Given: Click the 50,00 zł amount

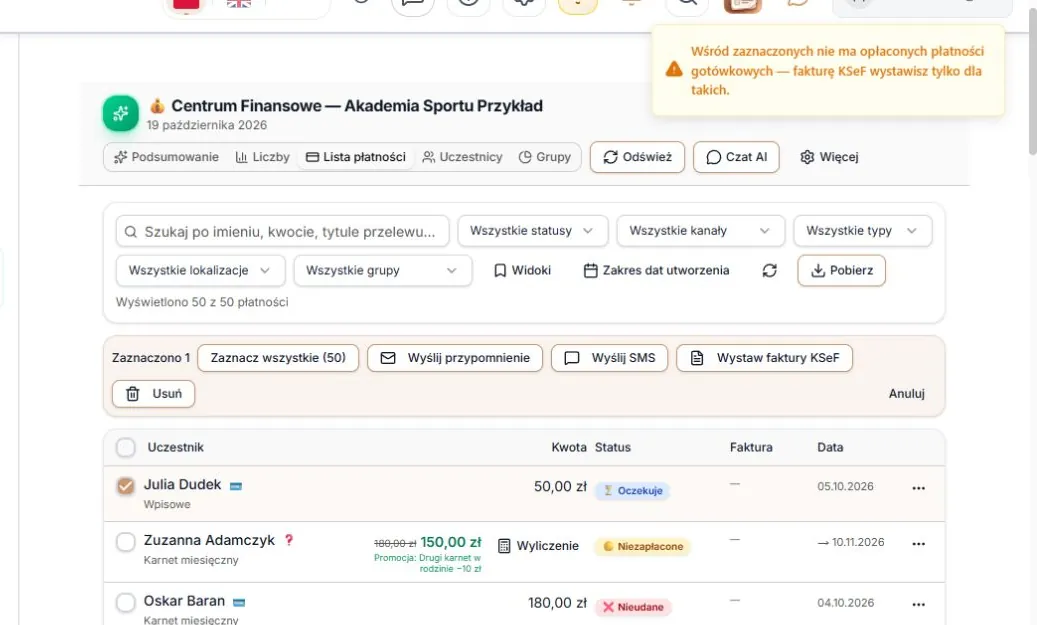Looking at the screenshot, I should tap(560, 487).
